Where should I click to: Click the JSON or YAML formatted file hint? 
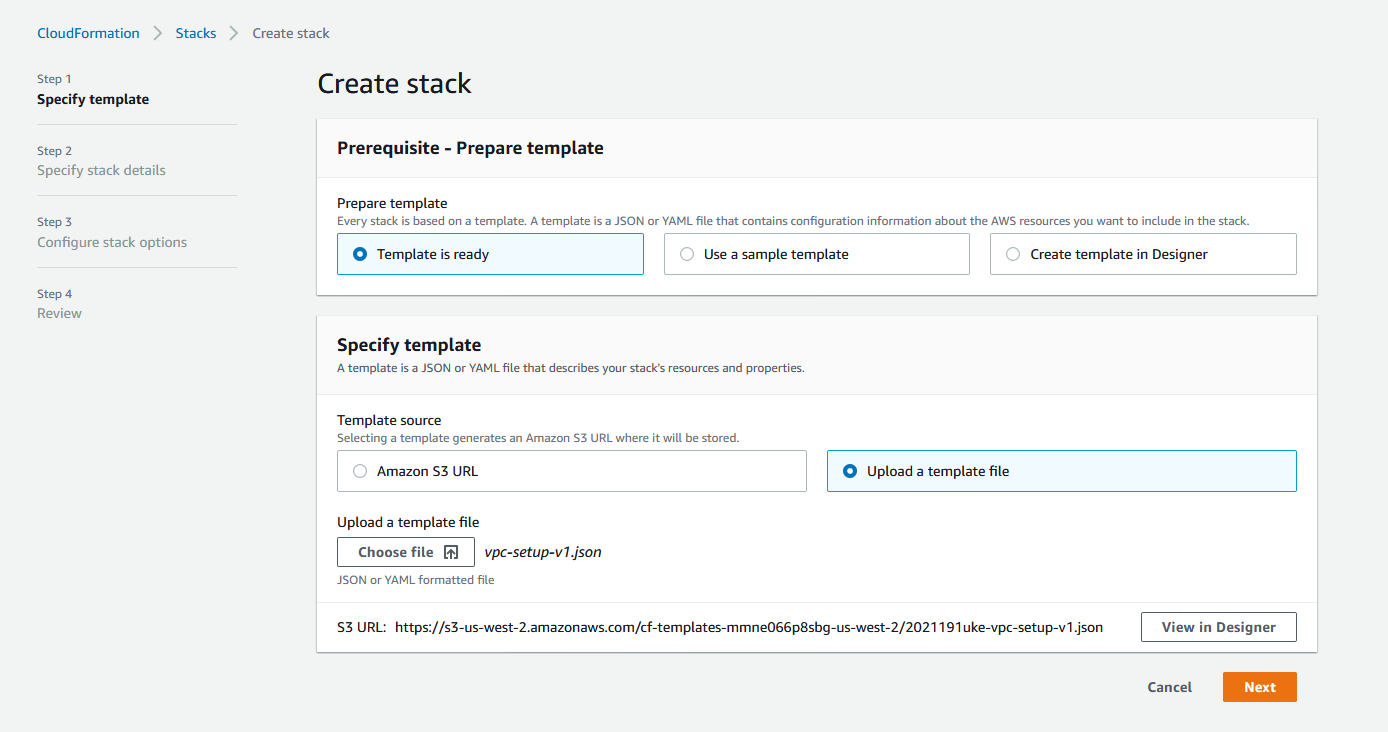415,580
